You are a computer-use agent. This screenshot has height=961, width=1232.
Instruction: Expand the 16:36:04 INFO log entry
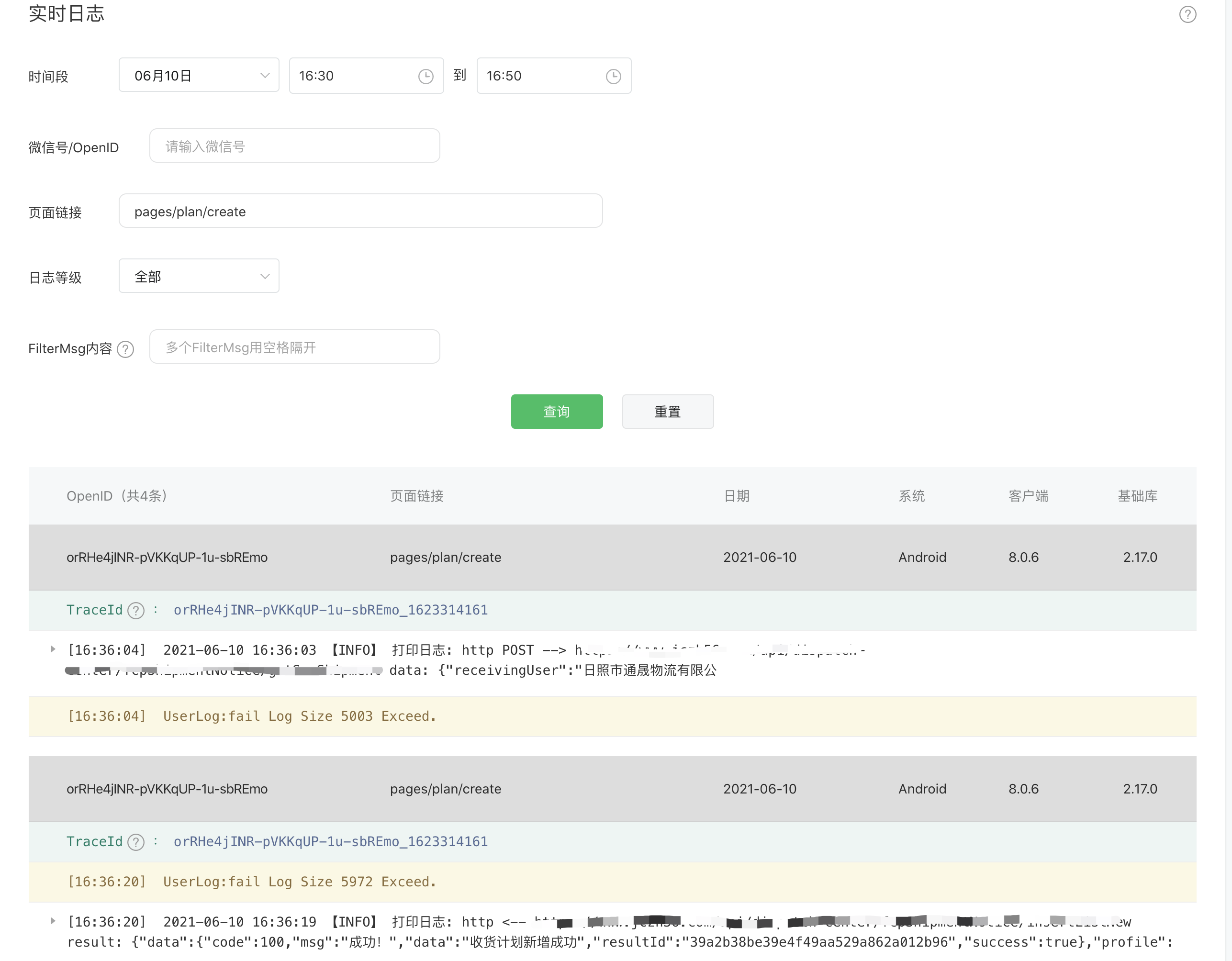click(x=53, y=649)
